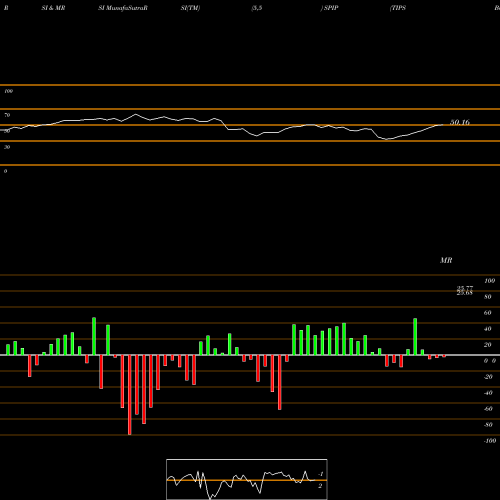Select the tallest red bar reaching -100
Viewport: 500px width, 500px height.
tap(130, 395)
